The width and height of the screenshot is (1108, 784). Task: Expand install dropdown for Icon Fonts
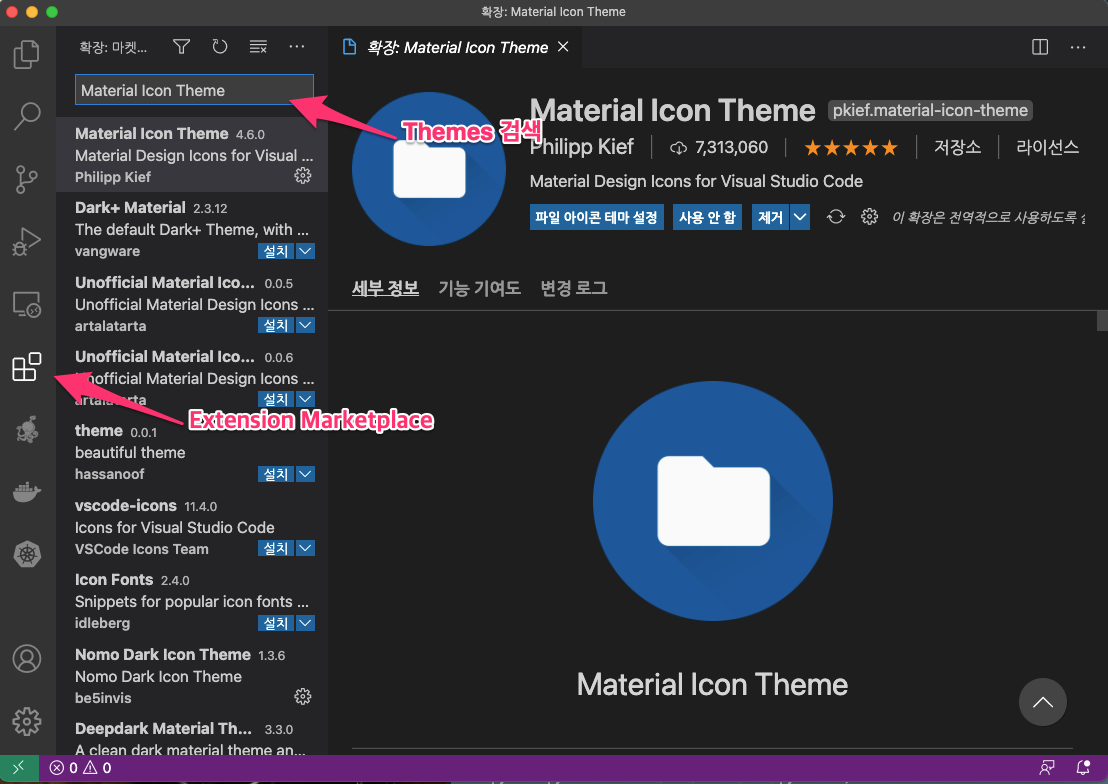[305, 623]
